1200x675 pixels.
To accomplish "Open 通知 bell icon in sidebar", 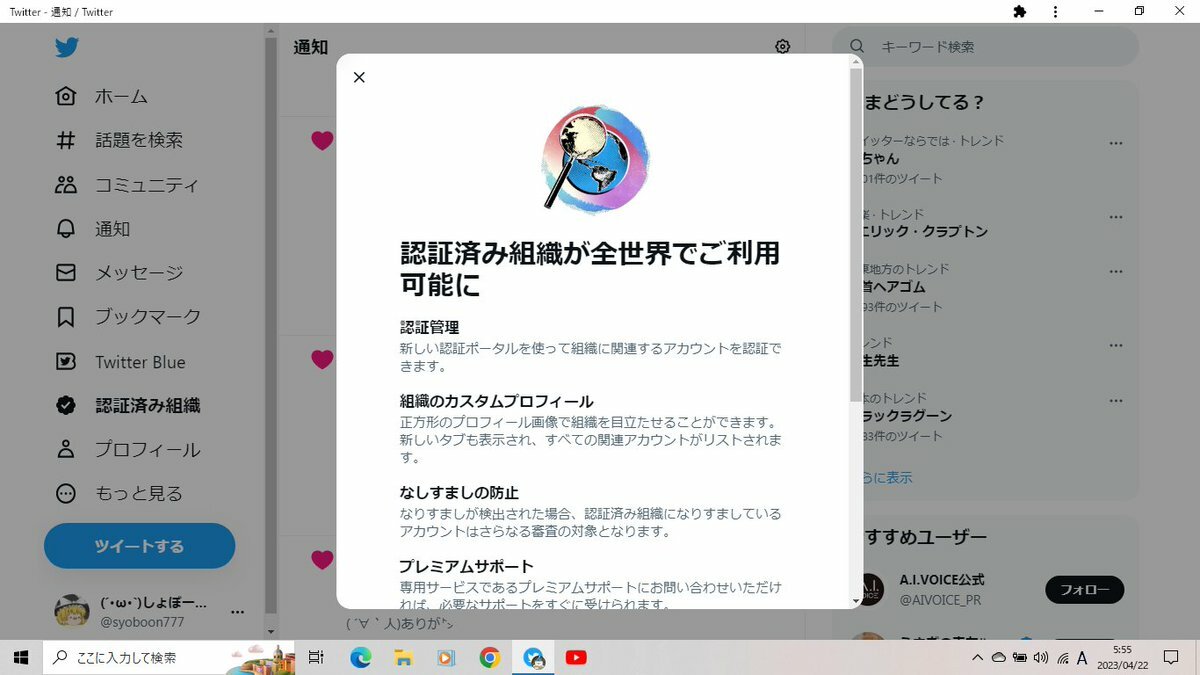I will pyautogui.click(x=66, y=228).
